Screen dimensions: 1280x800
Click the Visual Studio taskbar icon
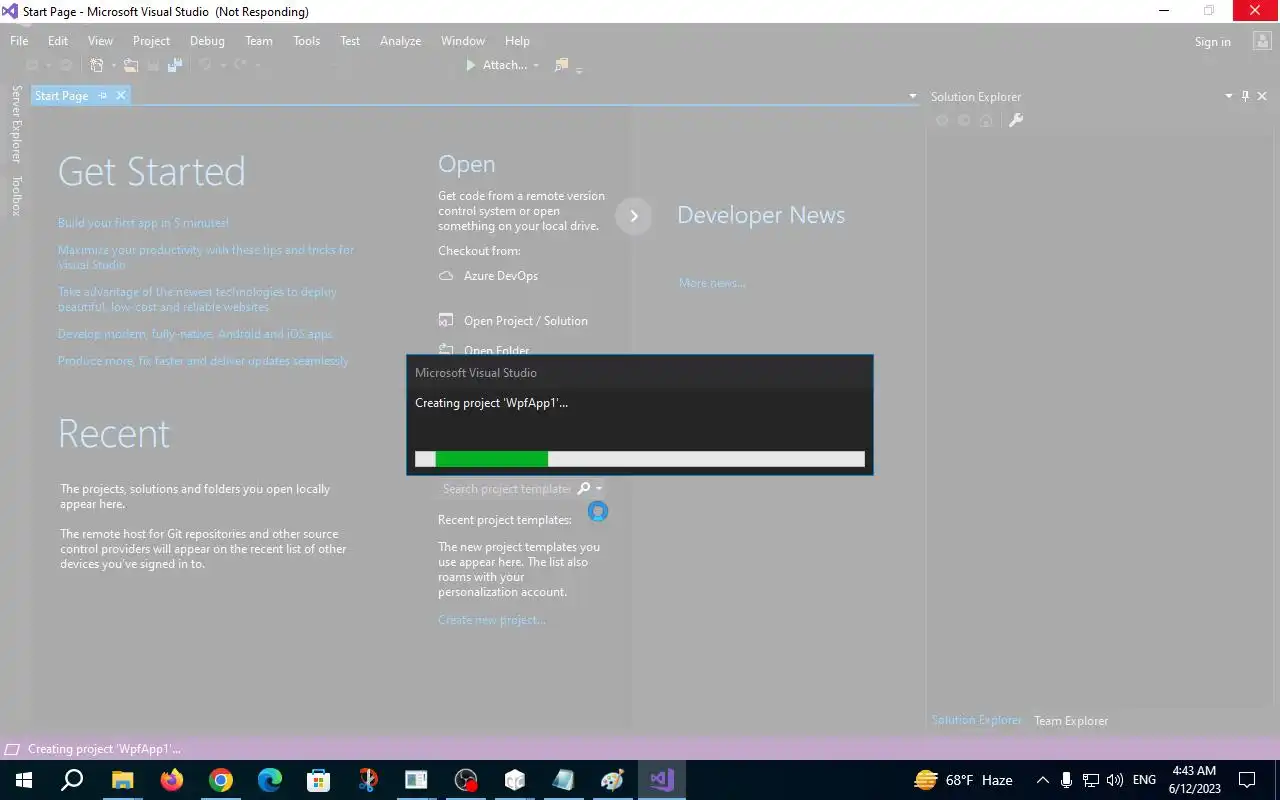point(662,780)
